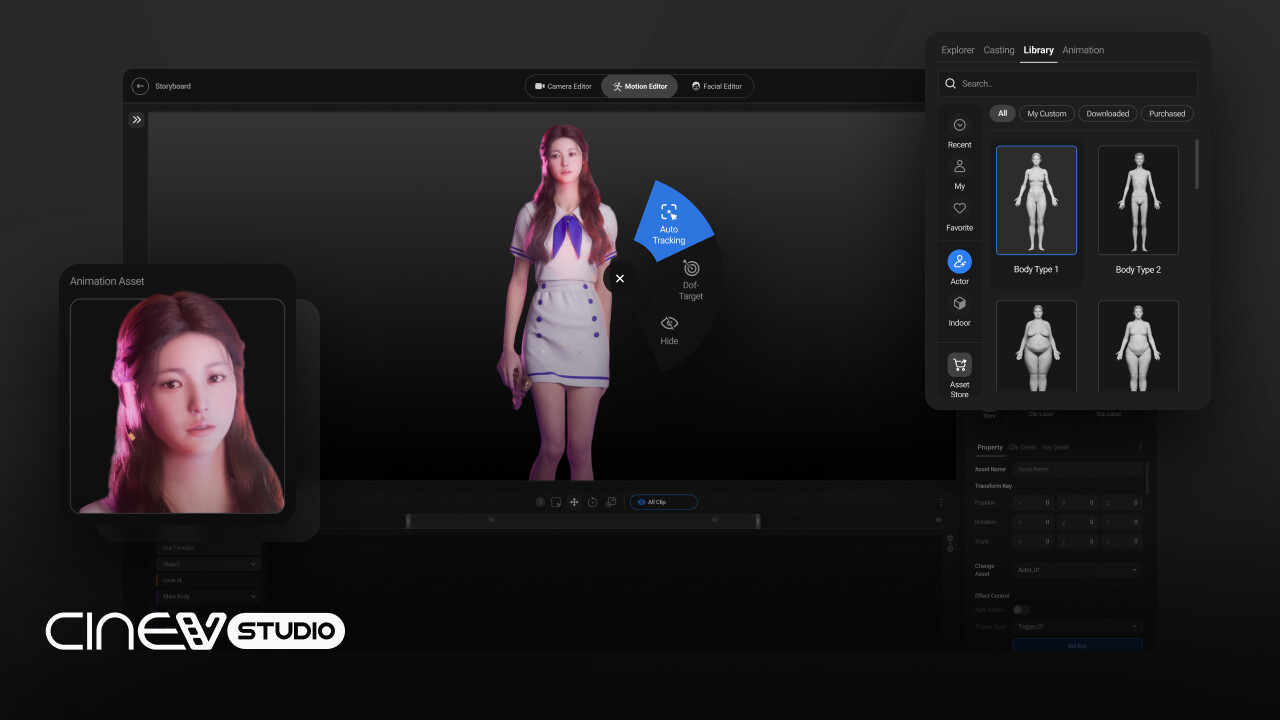Select the Rotate tool above the timeline
The width and height of the screenshot is (1280, 720).
coord(592,502)
